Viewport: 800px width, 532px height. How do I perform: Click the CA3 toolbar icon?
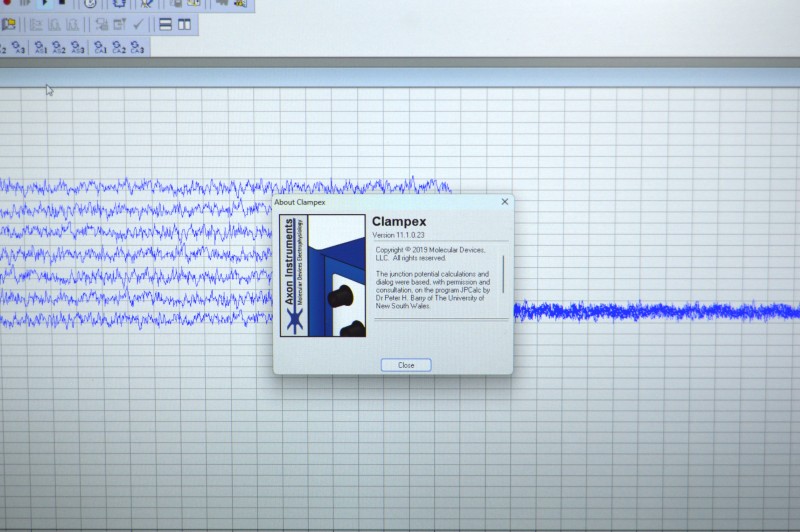[137, 47]
